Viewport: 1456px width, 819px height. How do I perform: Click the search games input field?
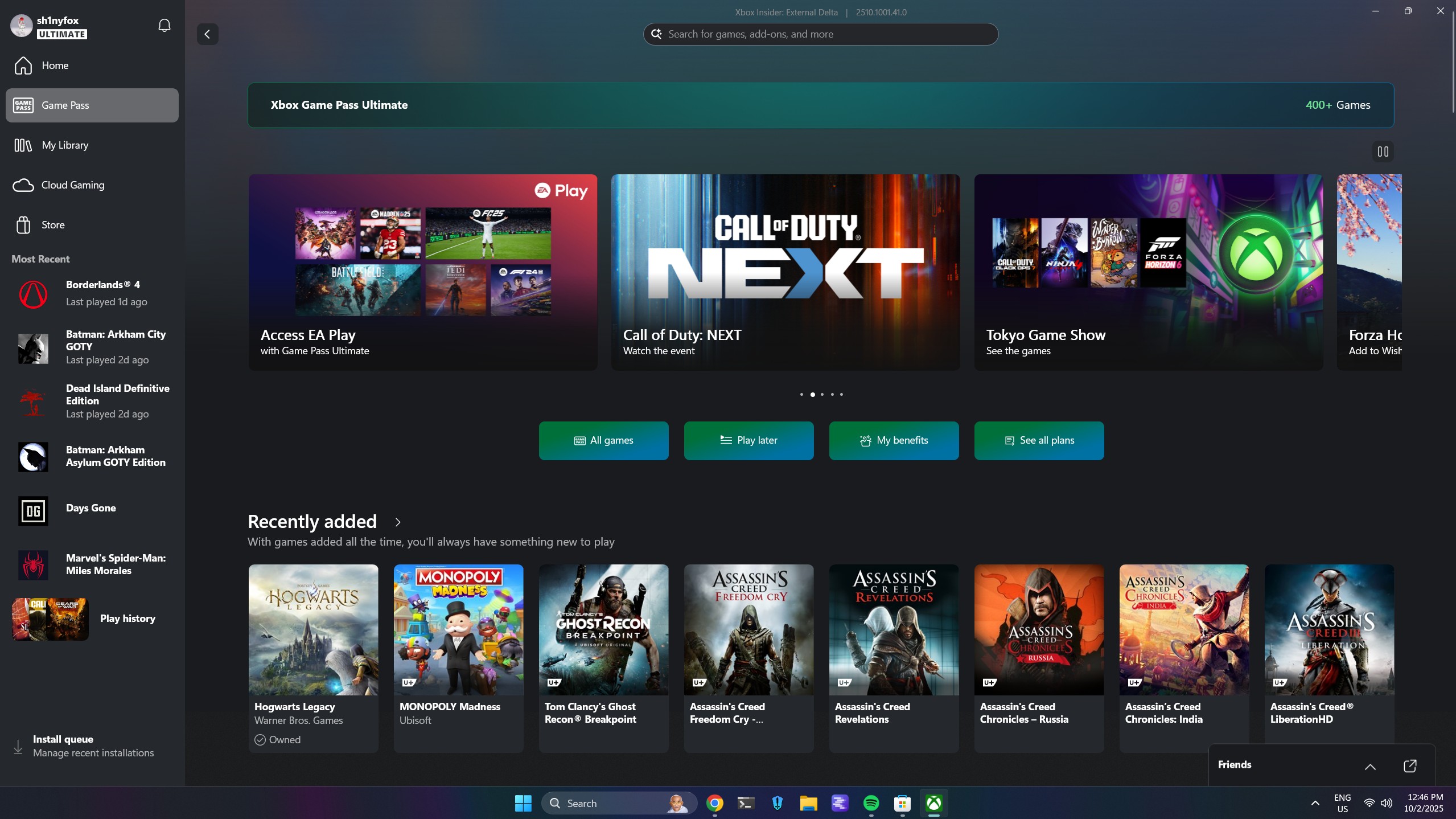coord(820,34)
